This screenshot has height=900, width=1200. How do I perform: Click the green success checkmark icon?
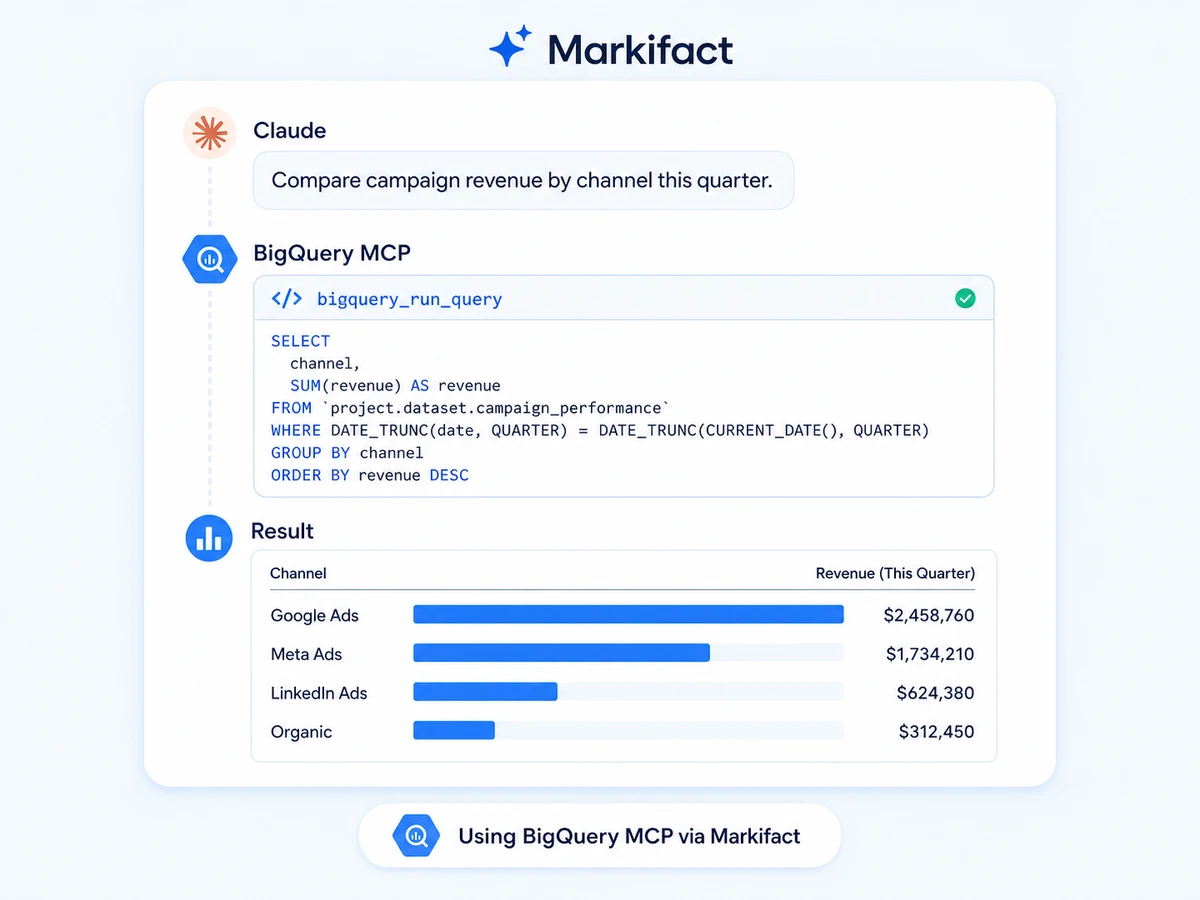click(x=965, y=298)
